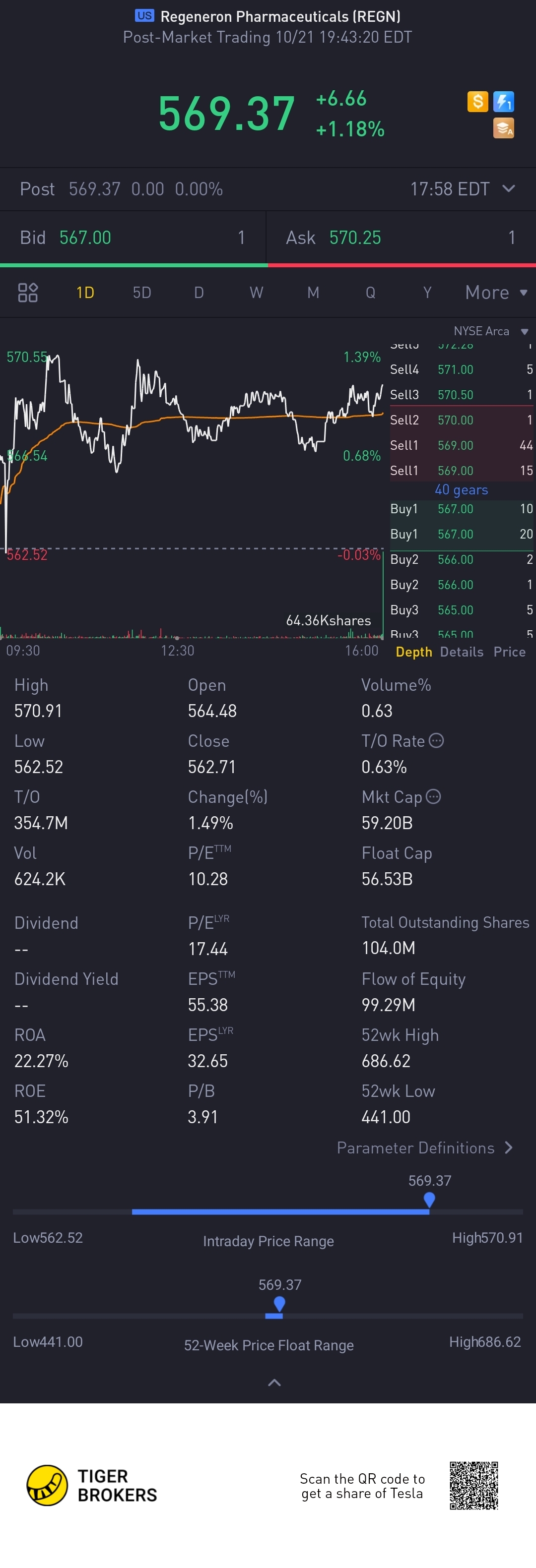The width and height of the screenshot is (536, 1568).
Task: Tap the Ask 570.25 quote
Action: (x=402, y=238)
